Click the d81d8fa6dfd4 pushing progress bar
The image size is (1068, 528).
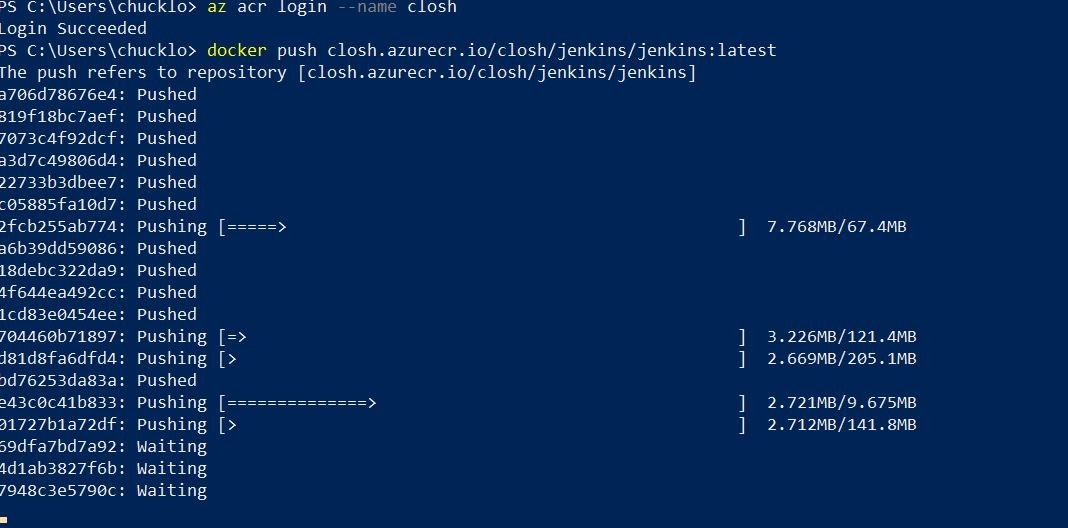click(x=482, y=358)
